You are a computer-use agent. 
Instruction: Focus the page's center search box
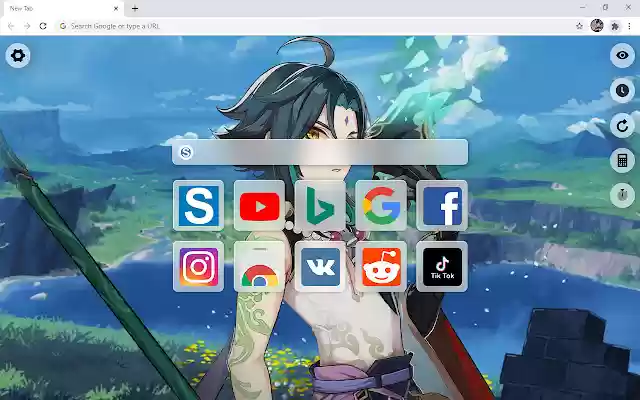click(x=320, y=152)
